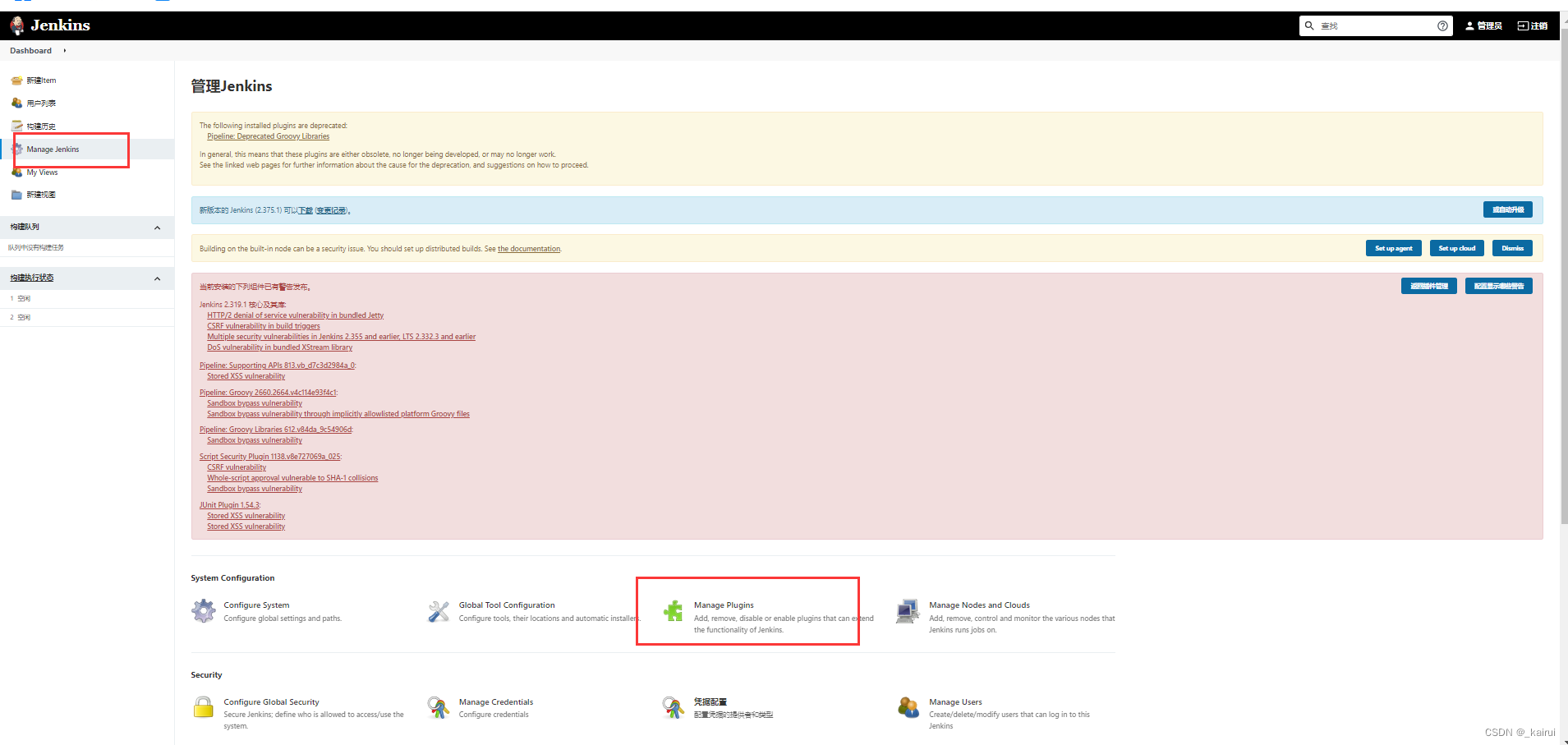Click the magnifier icon in search box
The image size is (1568, 745).
[x=1309, y=25]
